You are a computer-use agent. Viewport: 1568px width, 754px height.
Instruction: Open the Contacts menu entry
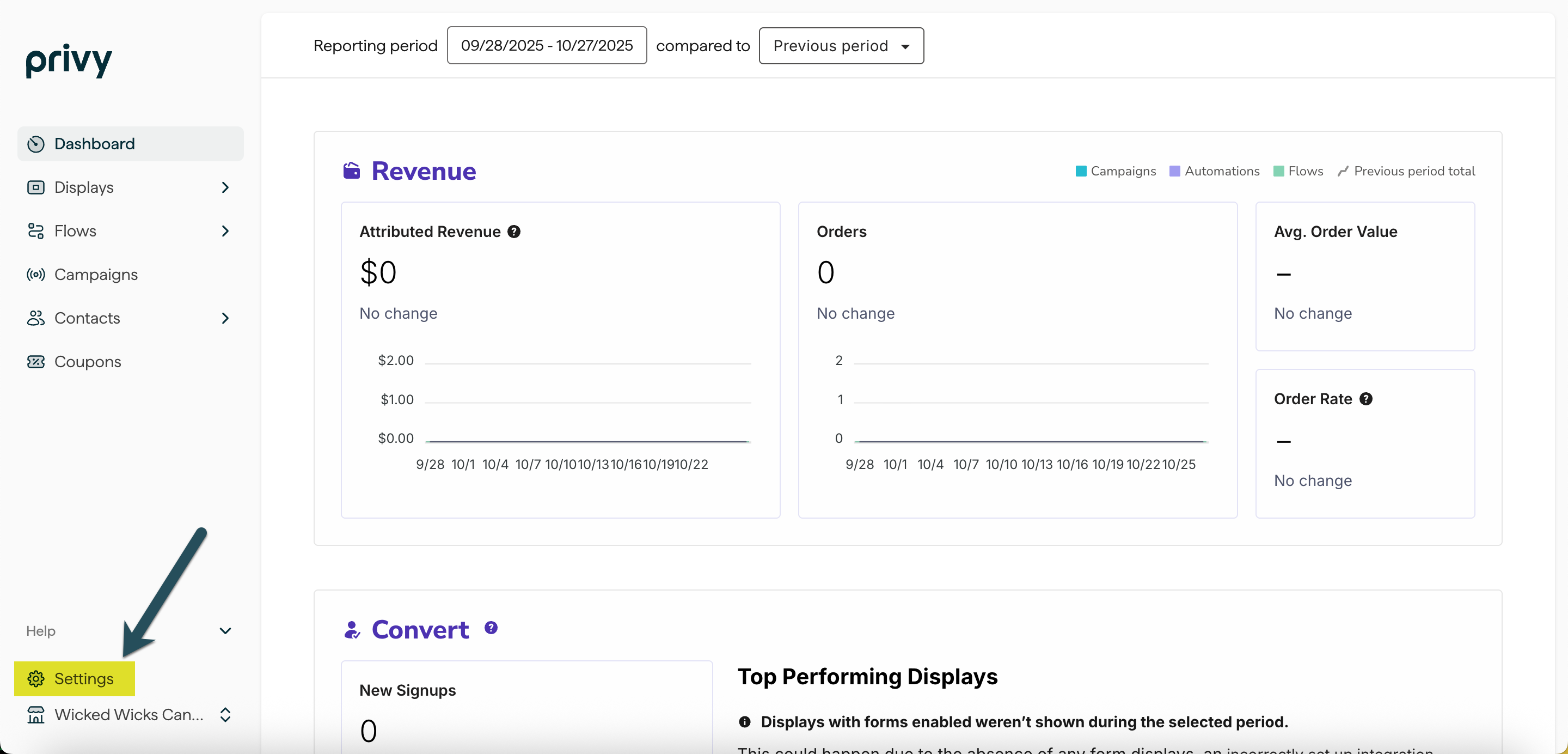(x=87, y=318)
